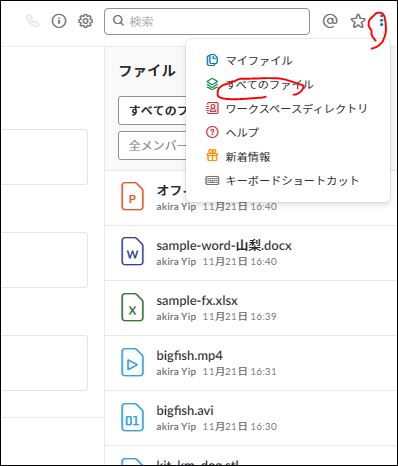Open the 全メンバー member filter dropdown
This screenshot has height=466, width=398.
point(153,146)
